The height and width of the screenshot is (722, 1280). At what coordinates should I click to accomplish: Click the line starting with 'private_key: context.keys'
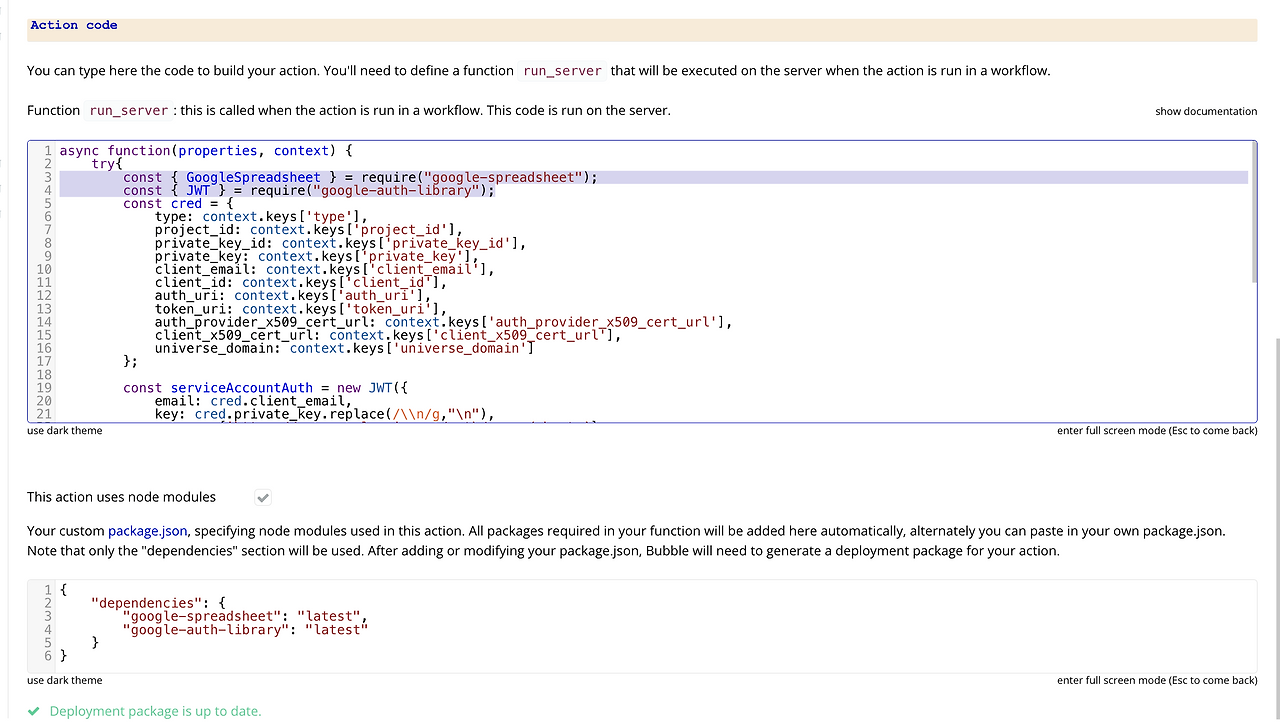[x=317, y=256]
